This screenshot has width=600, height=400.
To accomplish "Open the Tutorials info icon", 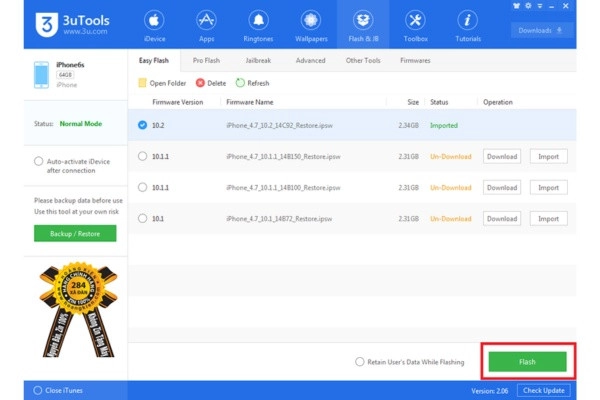I will 467,21.
